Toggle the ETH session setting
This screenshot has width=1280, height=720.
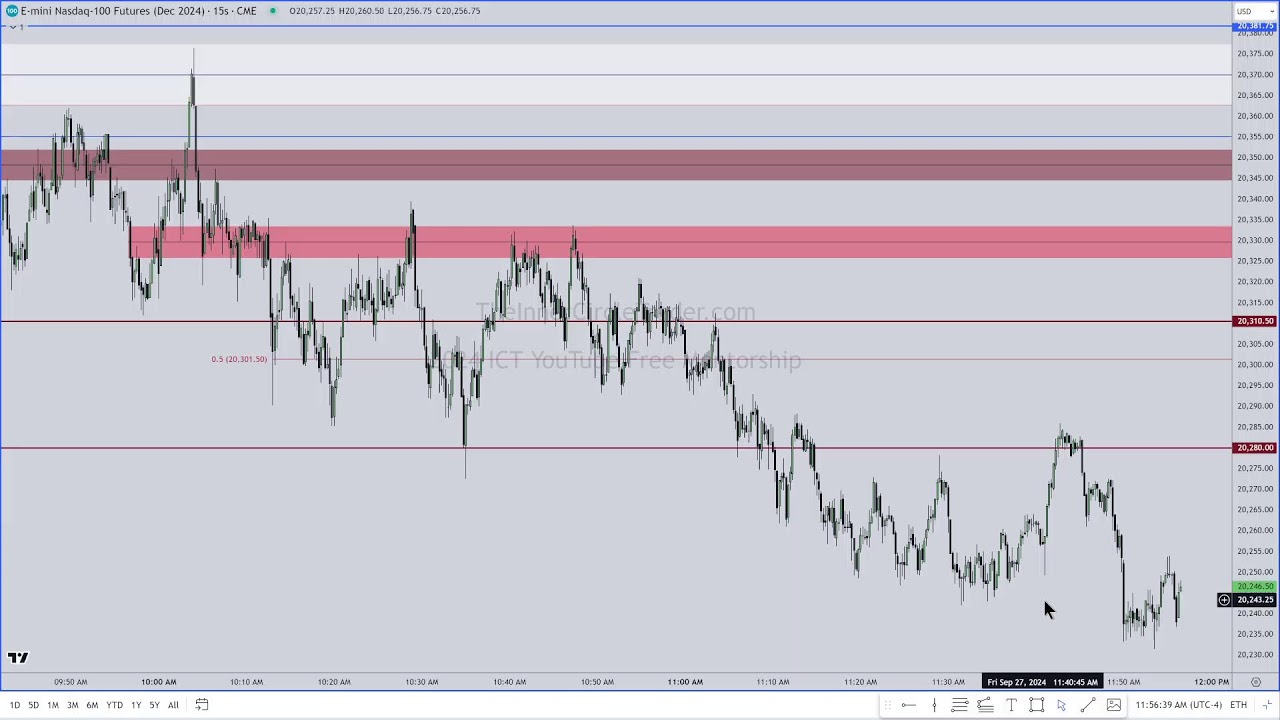pyautogui.click(x=1238, y=705)
